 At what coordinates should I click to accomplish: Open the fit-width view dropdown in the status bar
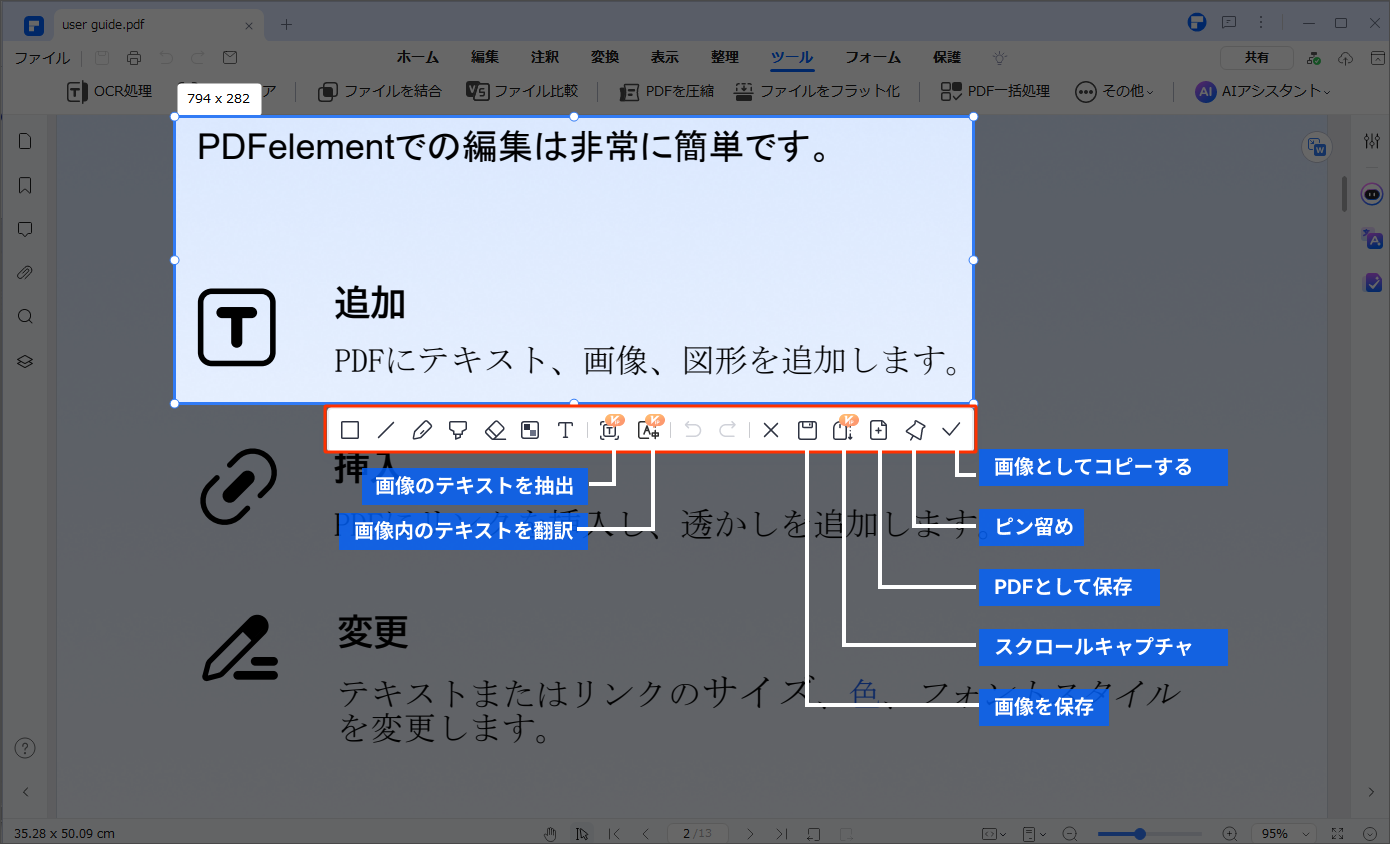tap(993, 834)
